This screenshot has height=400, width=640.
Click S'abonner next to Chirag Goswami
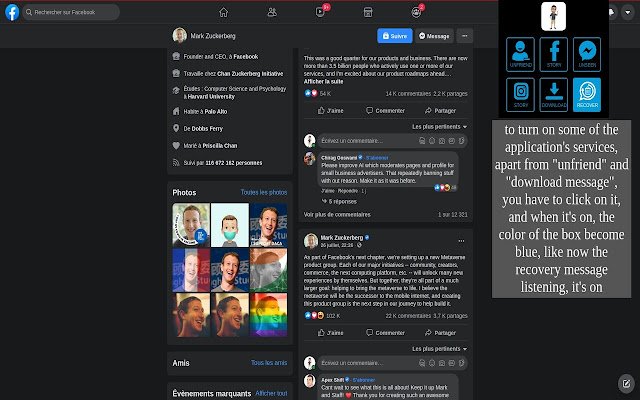[377, 158]
